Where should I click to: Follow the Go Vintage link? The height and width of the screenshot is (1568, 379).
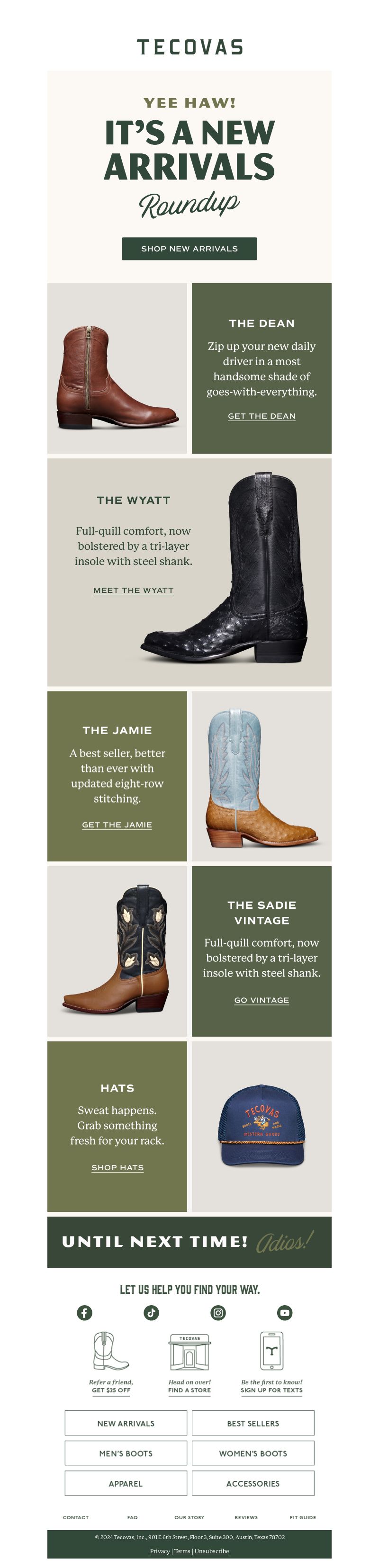click(x=262, y=1000)
